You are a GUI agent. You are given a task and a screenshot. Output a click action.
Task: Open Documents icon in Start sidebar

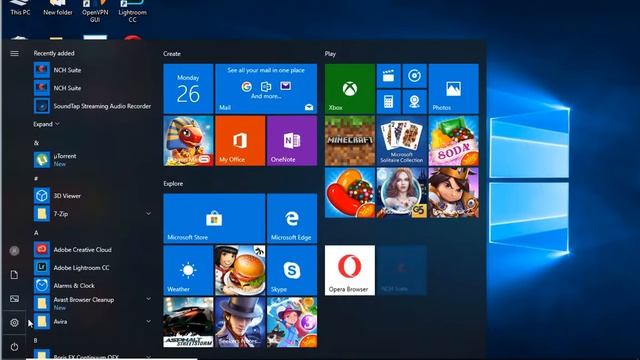[x=14, y=275]
